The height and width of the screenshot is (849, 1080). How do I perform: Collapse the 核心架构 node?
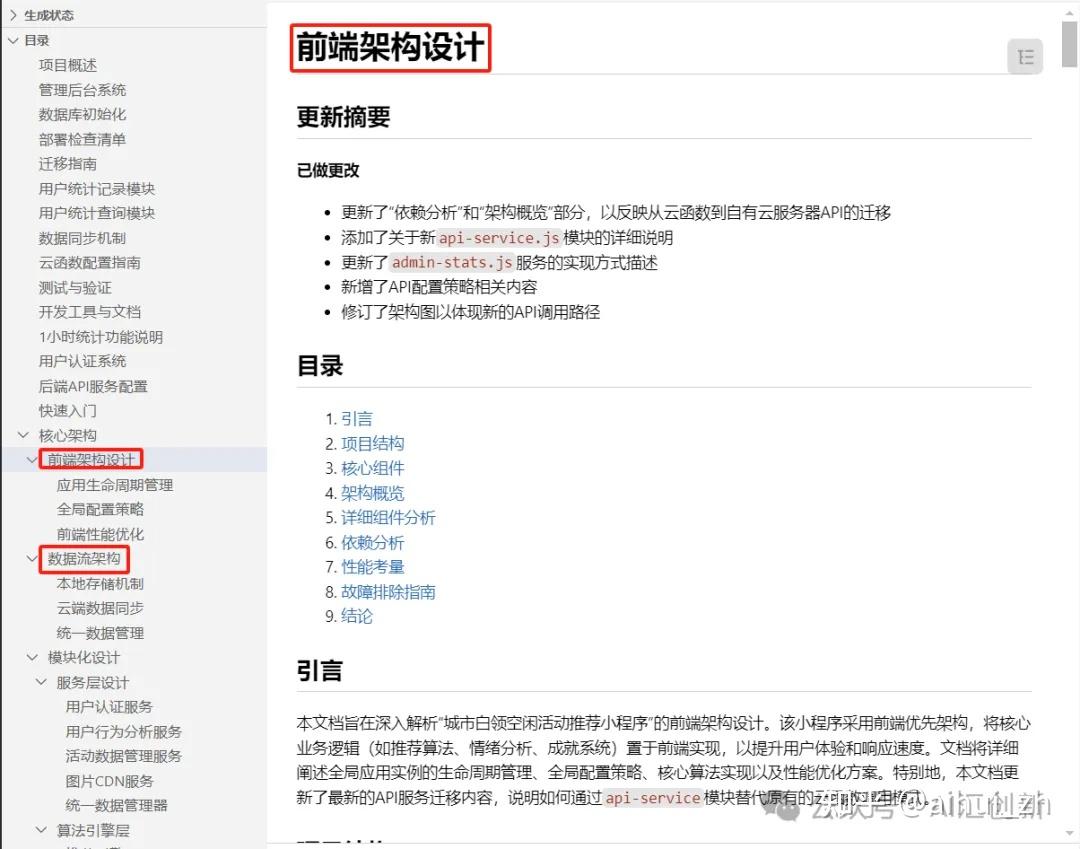coord(22,434)
